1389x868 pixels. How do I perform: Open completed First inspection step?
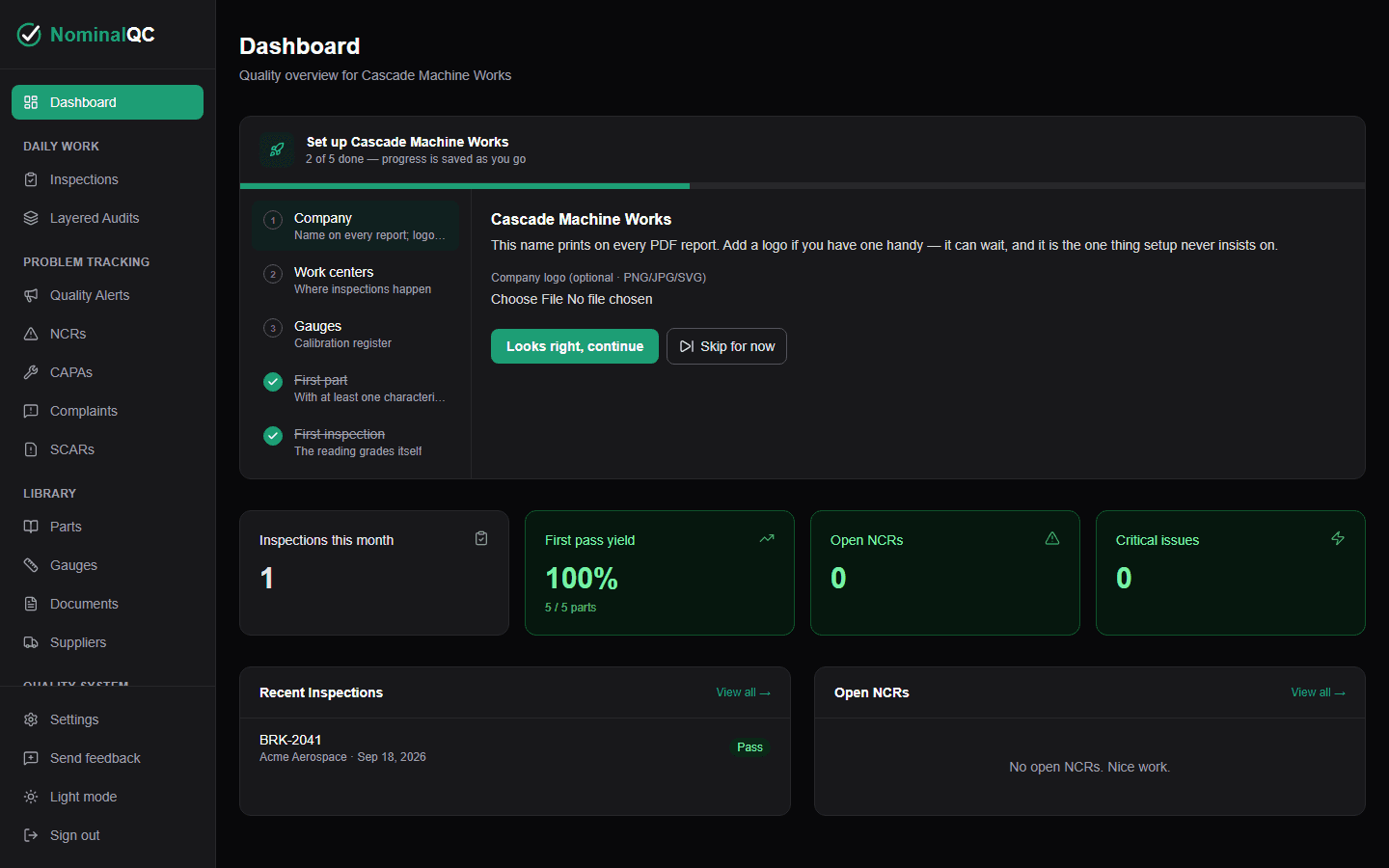(x=355, y=442)
